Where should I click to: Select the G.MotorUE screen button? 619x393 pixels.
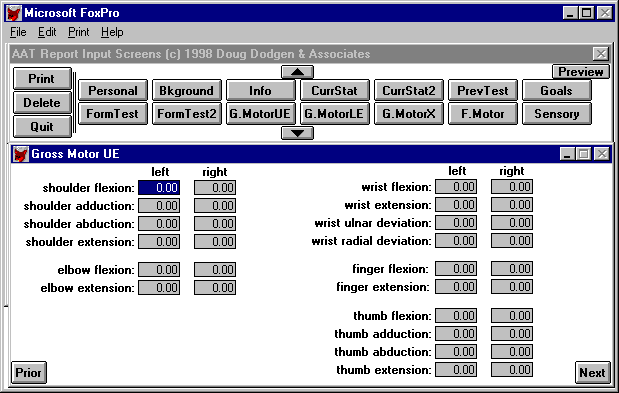pos(261,114)
